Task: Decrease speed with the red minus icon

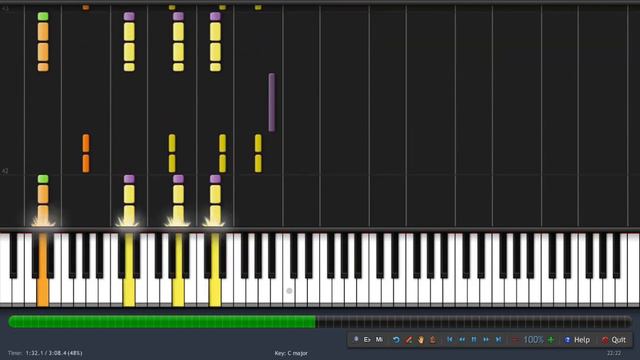Action: [516, 340]
